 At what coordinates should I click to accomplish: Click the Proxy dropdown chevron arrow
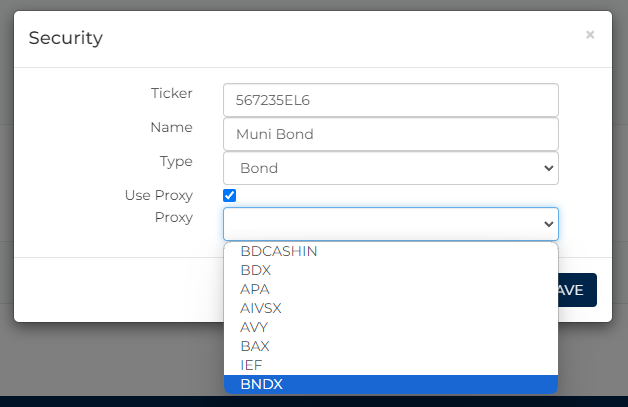547,224
